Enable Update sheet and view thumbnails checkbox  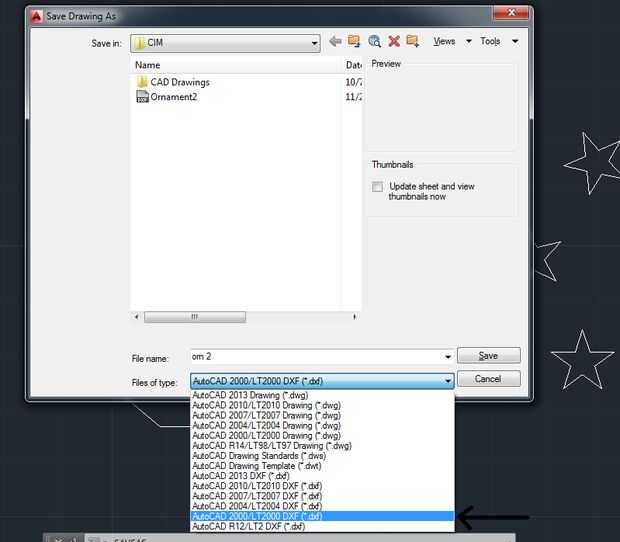tap(377, 187)
